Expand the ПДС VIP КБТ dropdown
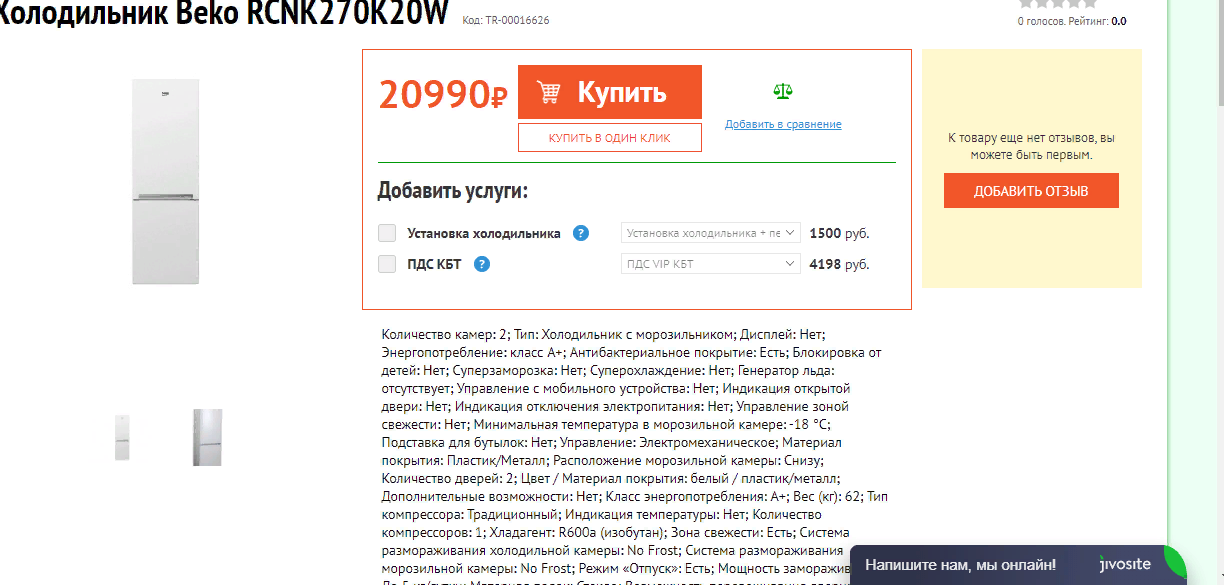 pos(711,264)
